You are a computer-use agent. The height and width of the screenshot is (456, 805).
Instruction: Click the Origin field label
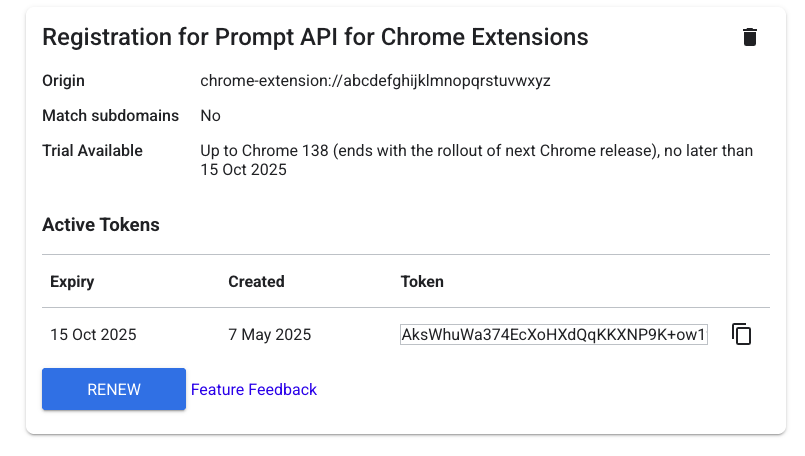[x=63, y=81]
